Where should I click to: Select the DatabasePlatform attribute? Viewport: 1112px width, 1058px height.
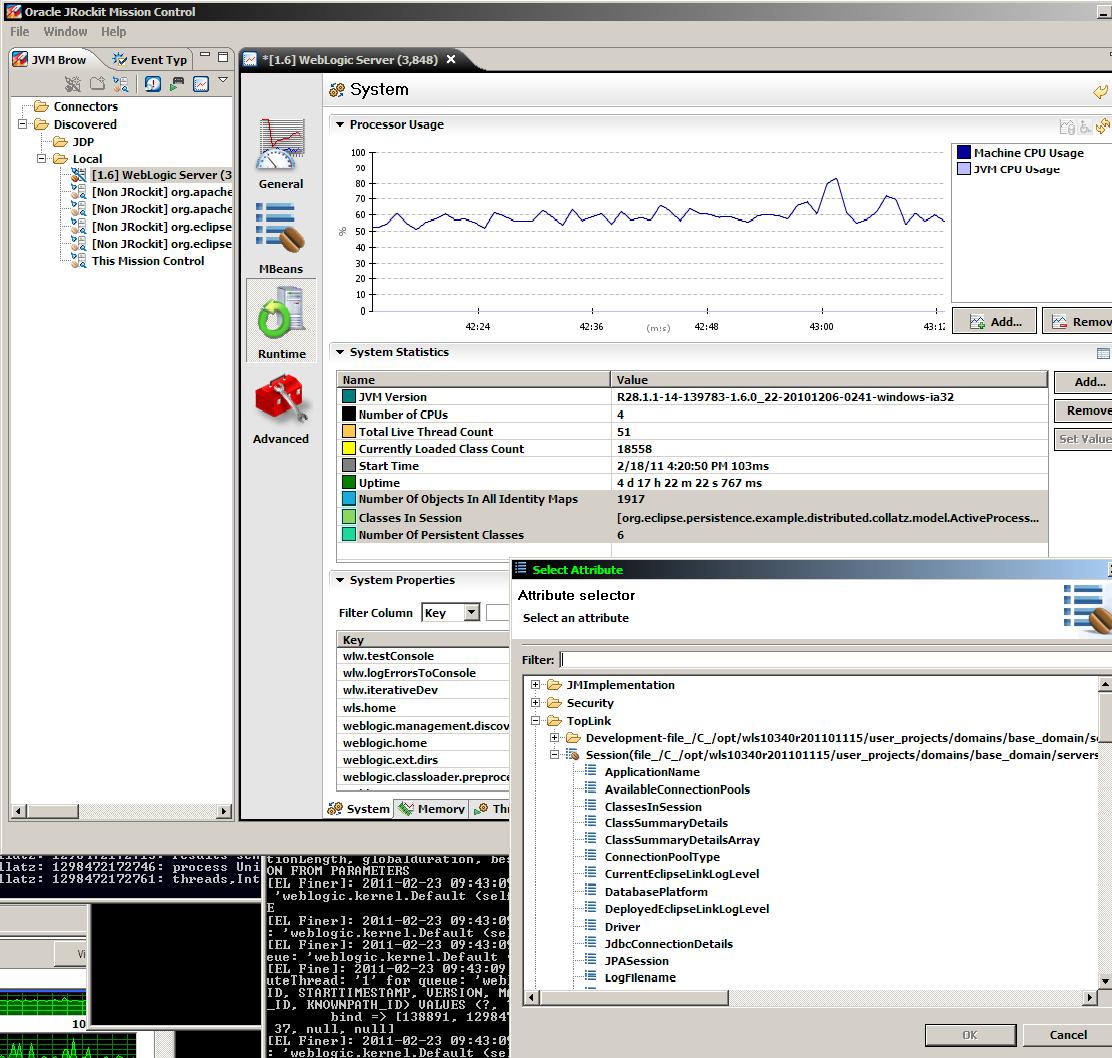[x=655, y=892]
